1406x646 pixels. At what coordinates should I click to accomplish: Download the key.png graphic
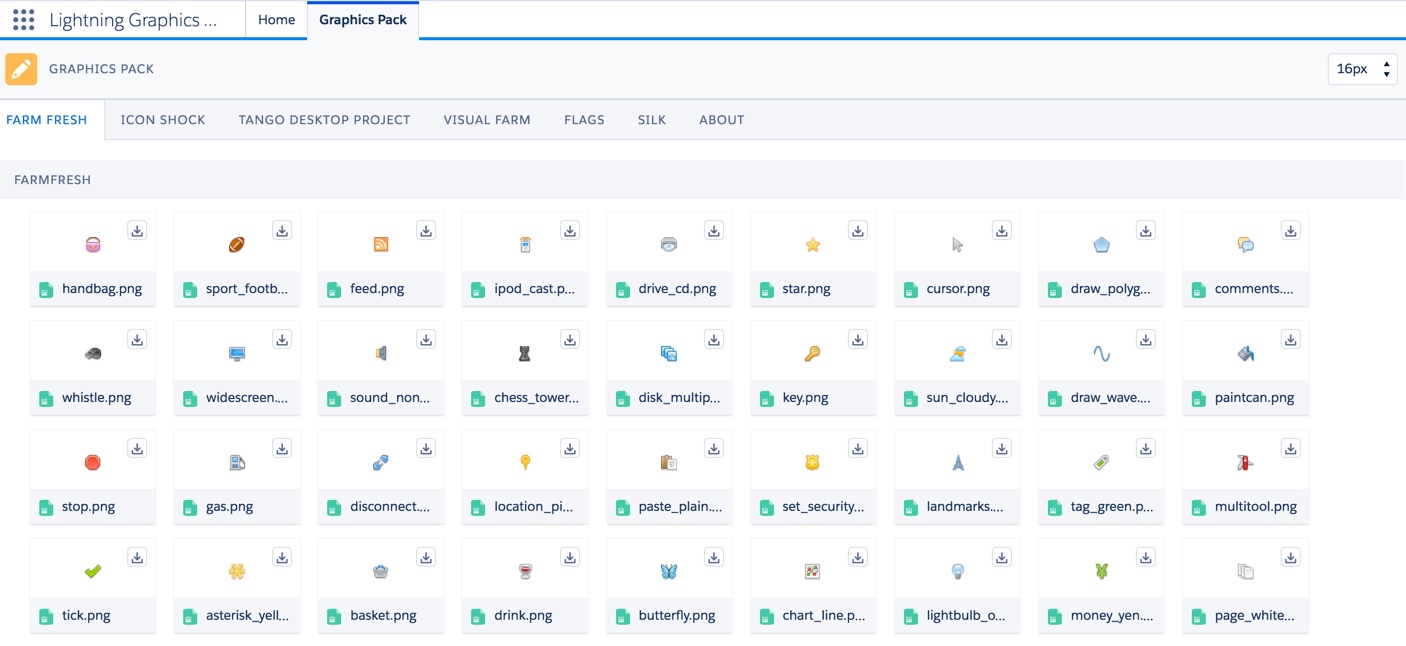point(857,340)
